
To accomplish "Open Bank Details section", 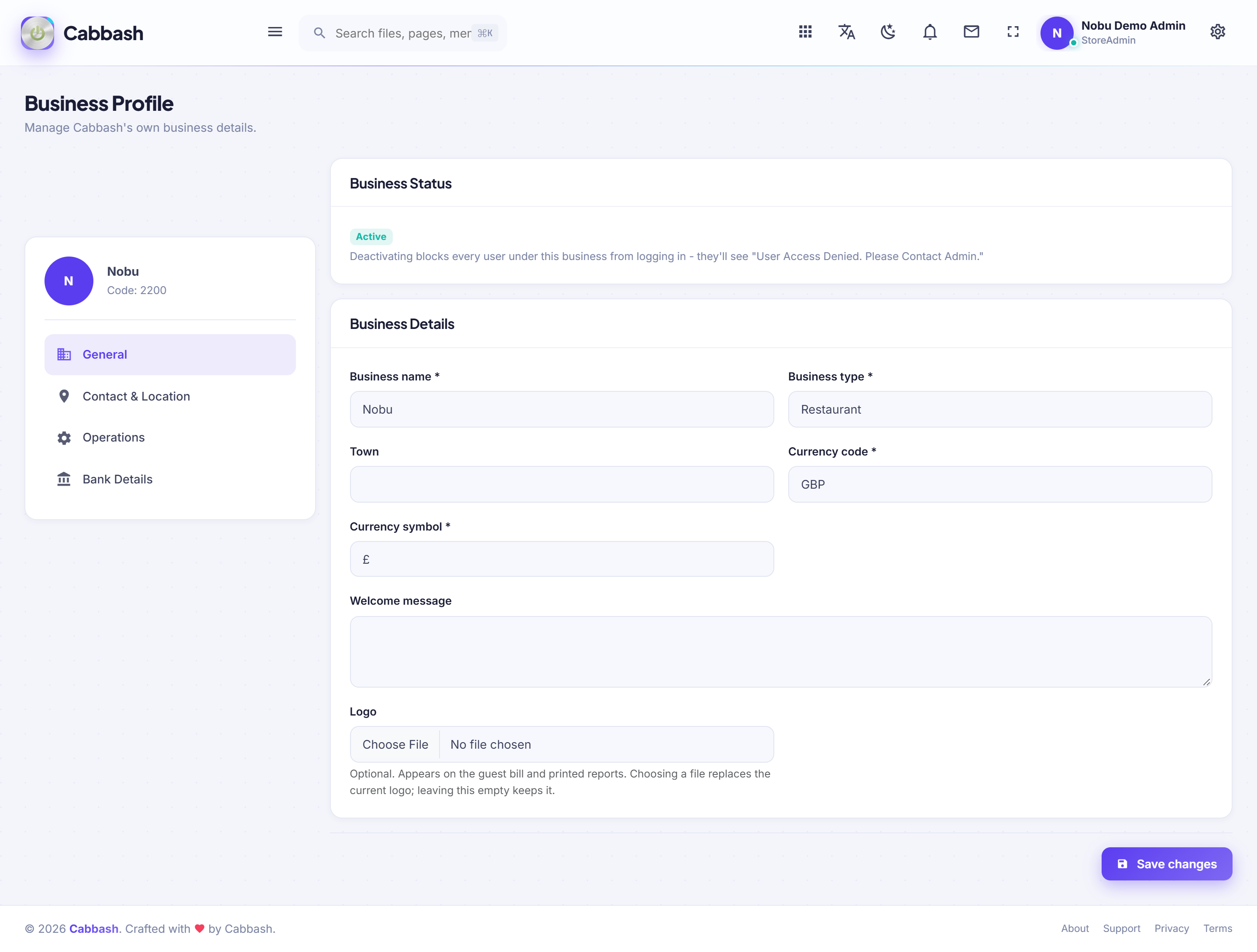I will [170, 479].
